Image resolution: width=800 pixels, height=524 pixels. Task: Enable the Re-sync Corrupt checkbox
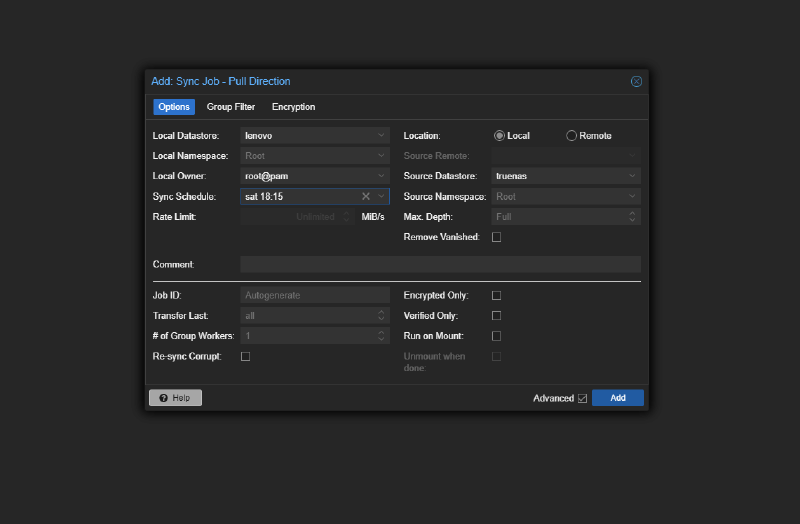245,356
